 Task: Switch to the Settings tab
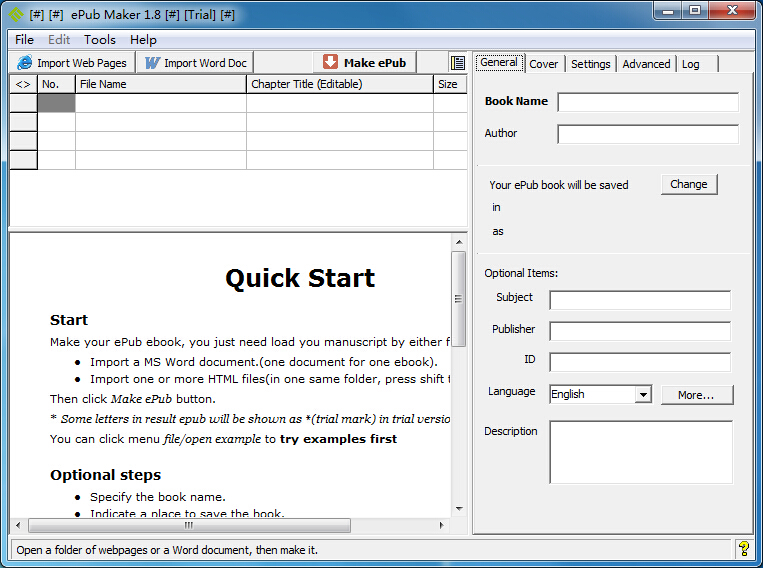pos(590,64)
